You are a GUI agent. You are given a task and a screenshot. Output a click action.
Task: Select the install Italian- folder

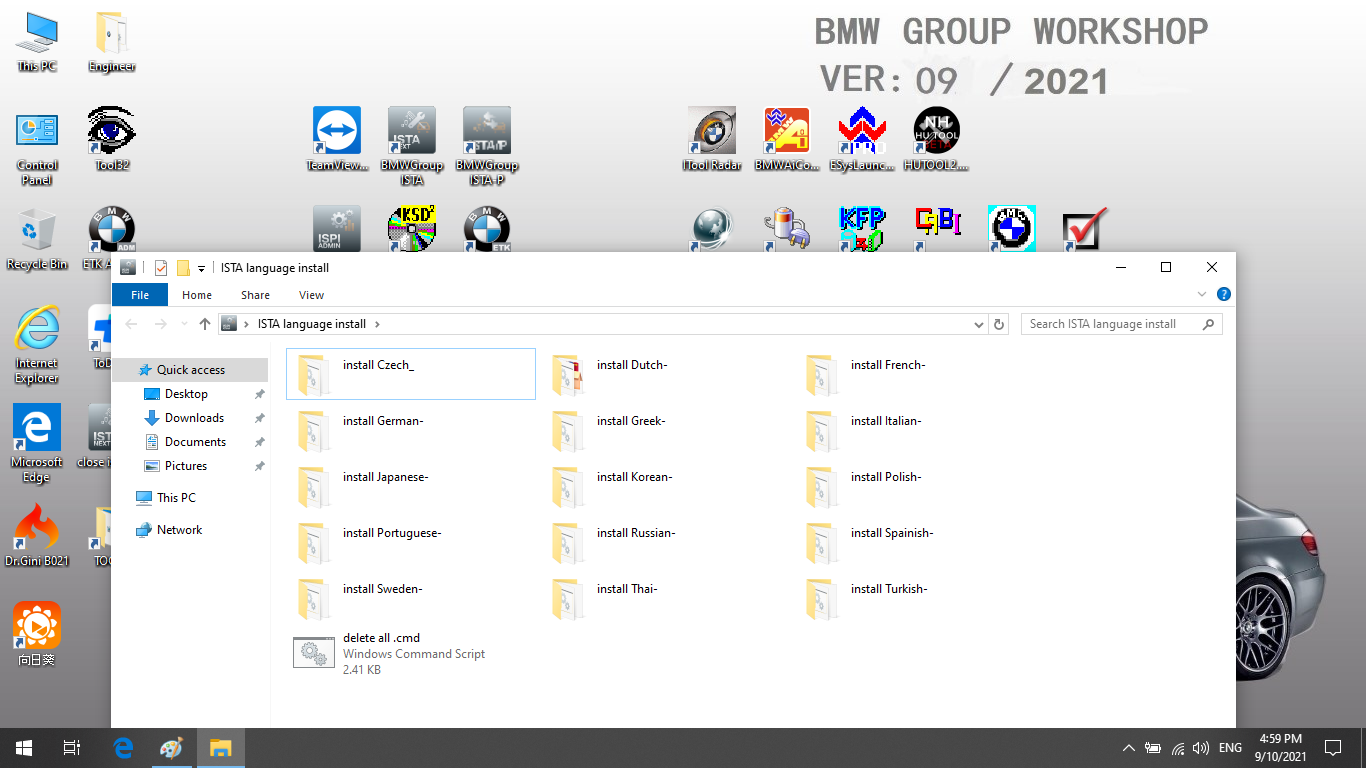click(x=916, y=430)
